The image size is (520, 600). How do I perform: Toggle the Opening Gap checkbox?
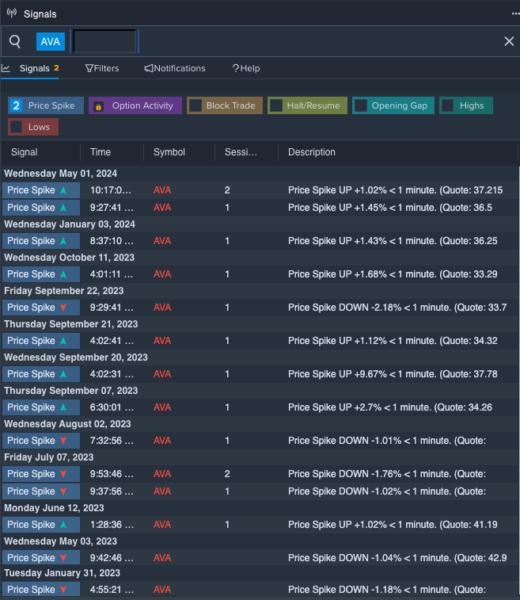(x=361, y=106)
